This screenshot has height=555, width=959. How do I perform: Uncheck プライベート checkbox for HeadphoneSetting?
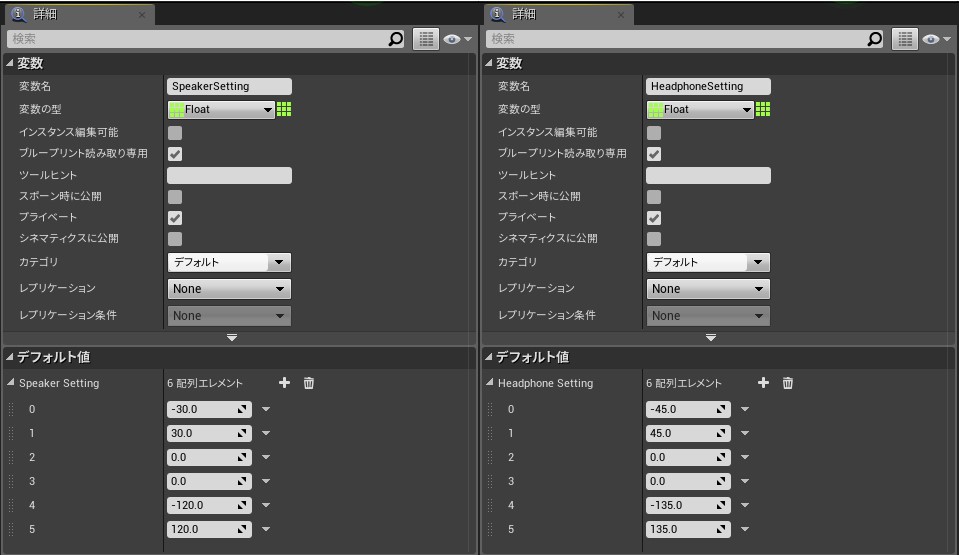pos(654,218)
